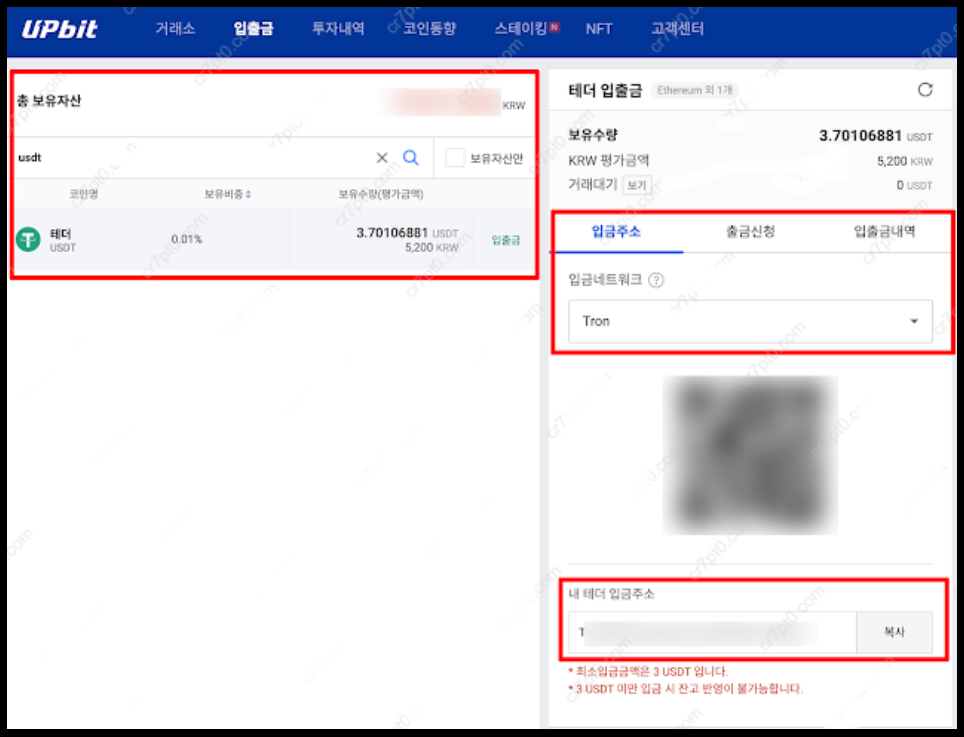Open the 코인동향 menu
Screen dimensions: 964x737
tap(430, 28)
